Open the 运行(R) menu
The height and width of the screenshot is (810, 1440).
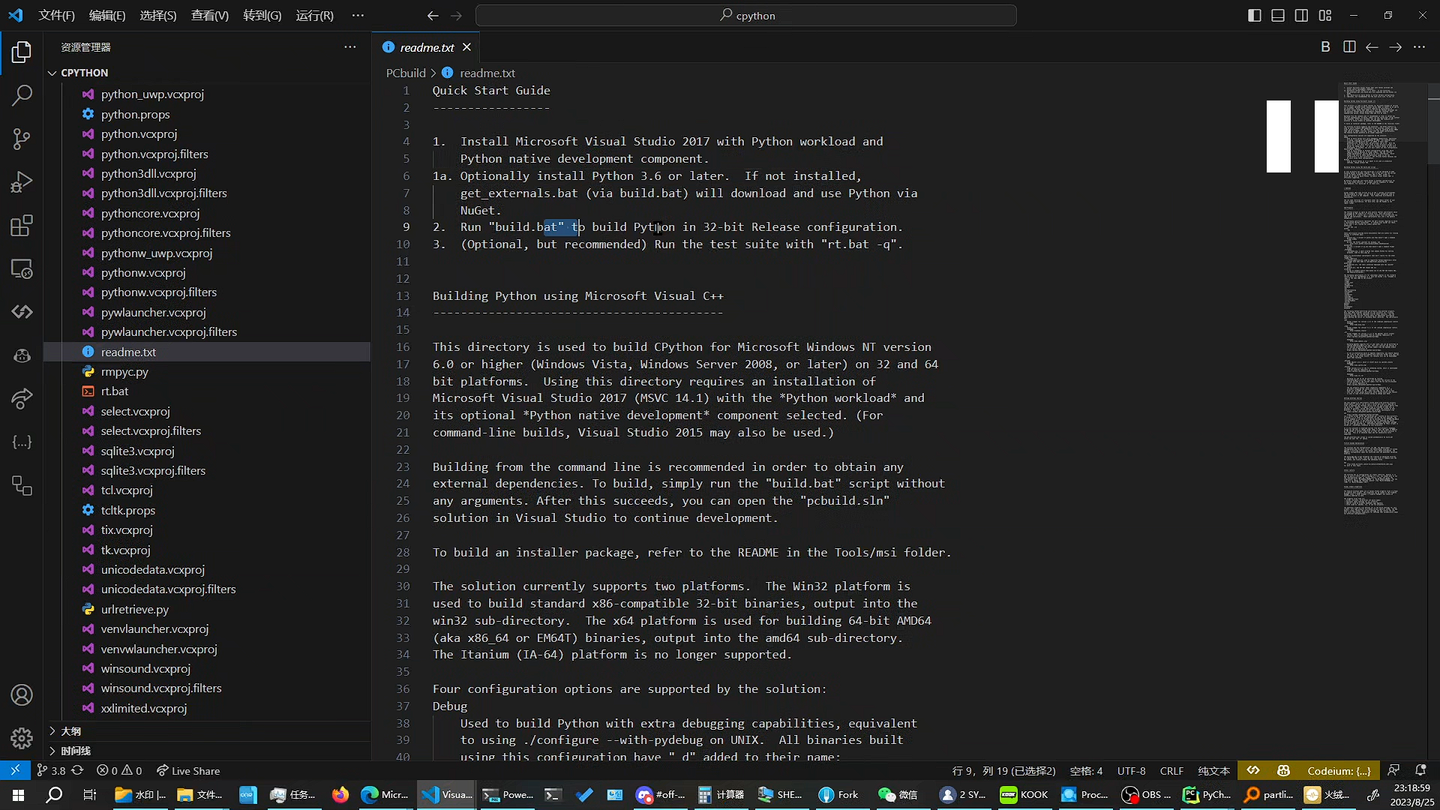(315, 15)
